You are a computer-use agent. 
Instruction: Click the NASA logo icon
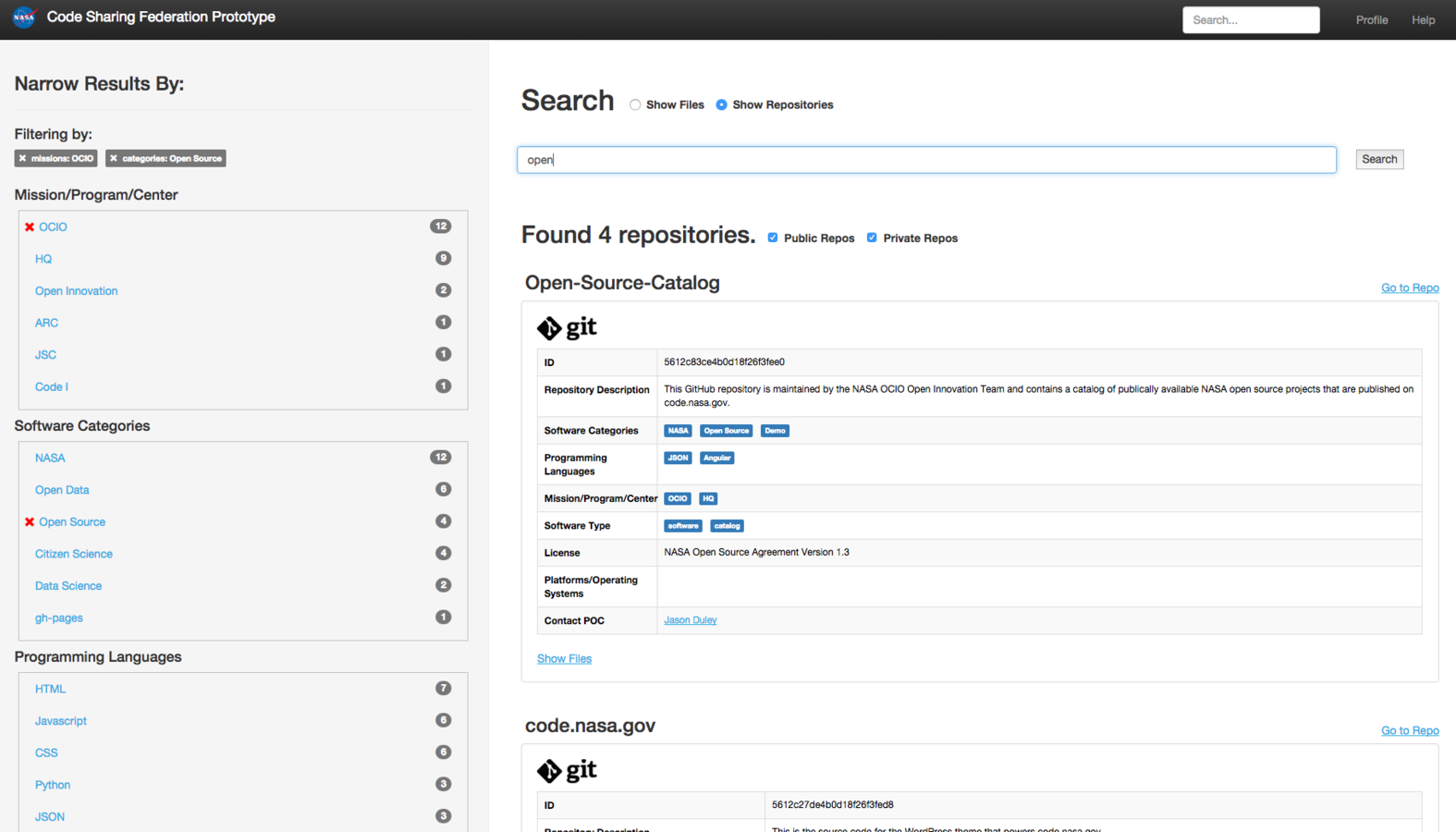pos(24,17)
